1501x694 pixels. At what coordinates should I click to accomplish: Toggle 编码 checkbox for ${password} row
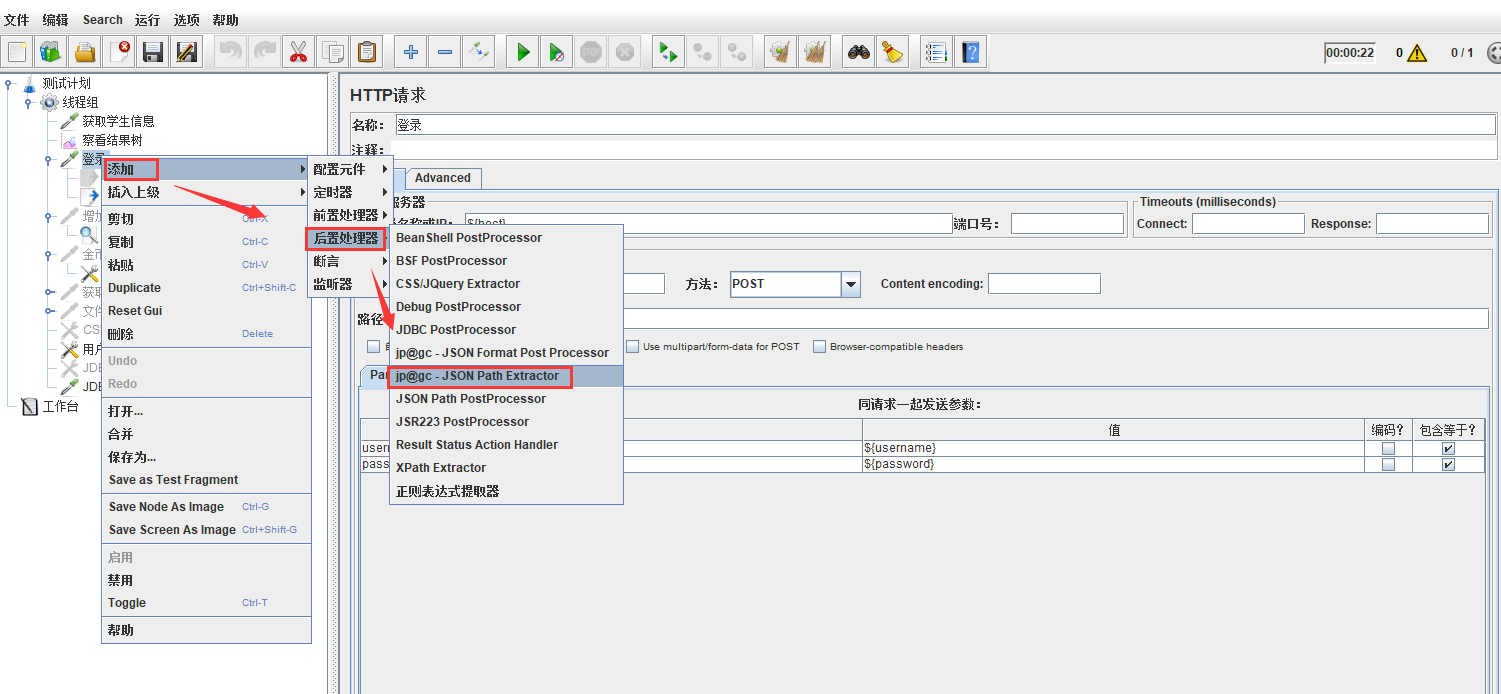(x=1388, y=465)
